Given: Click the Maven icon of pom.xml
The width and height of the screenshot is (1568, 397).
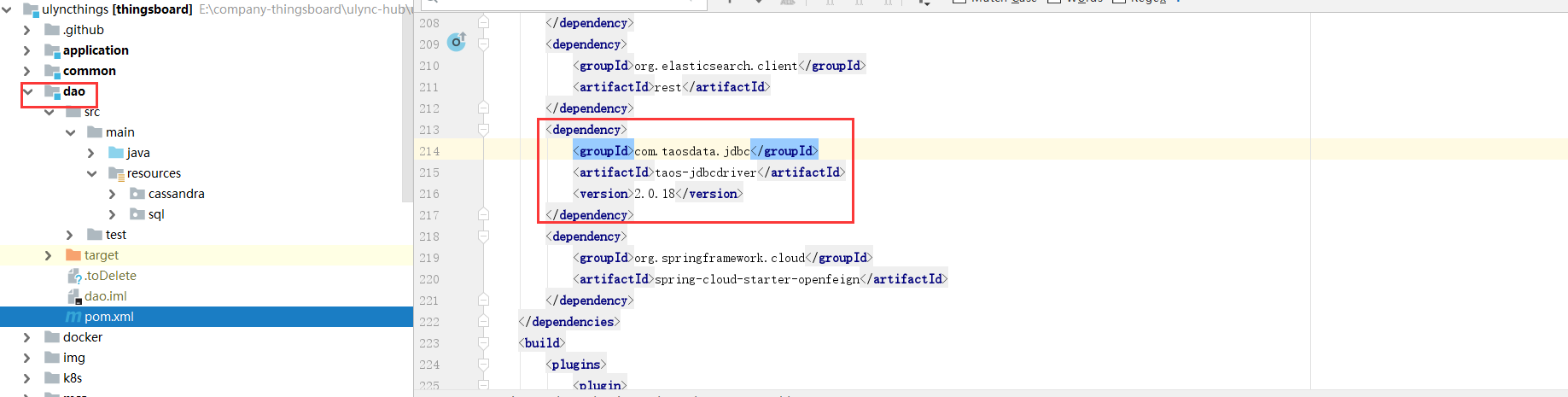Looking at the screenshot, I should tap(73, 317).
